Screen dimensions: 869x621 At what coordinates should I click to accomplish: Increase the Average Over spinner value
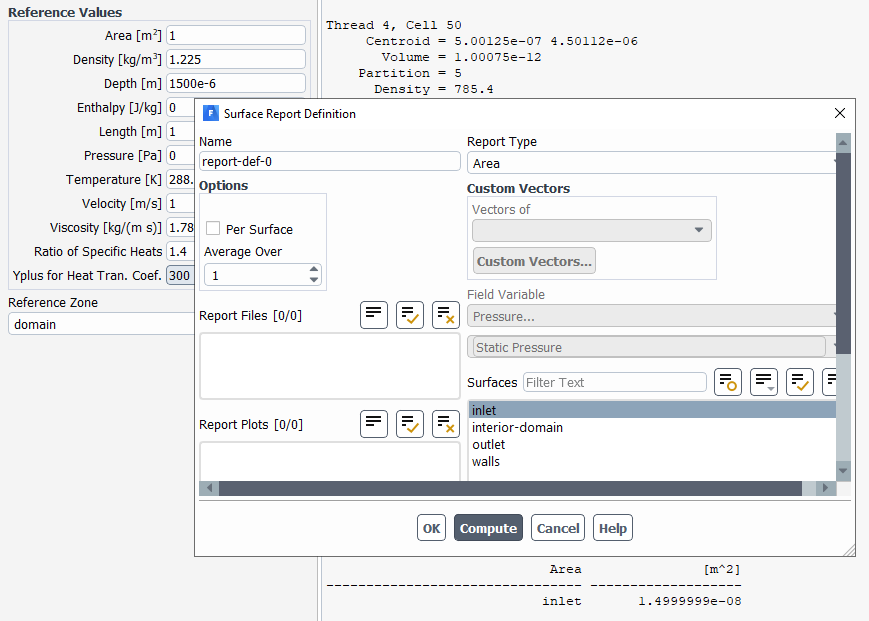(314, 269)
